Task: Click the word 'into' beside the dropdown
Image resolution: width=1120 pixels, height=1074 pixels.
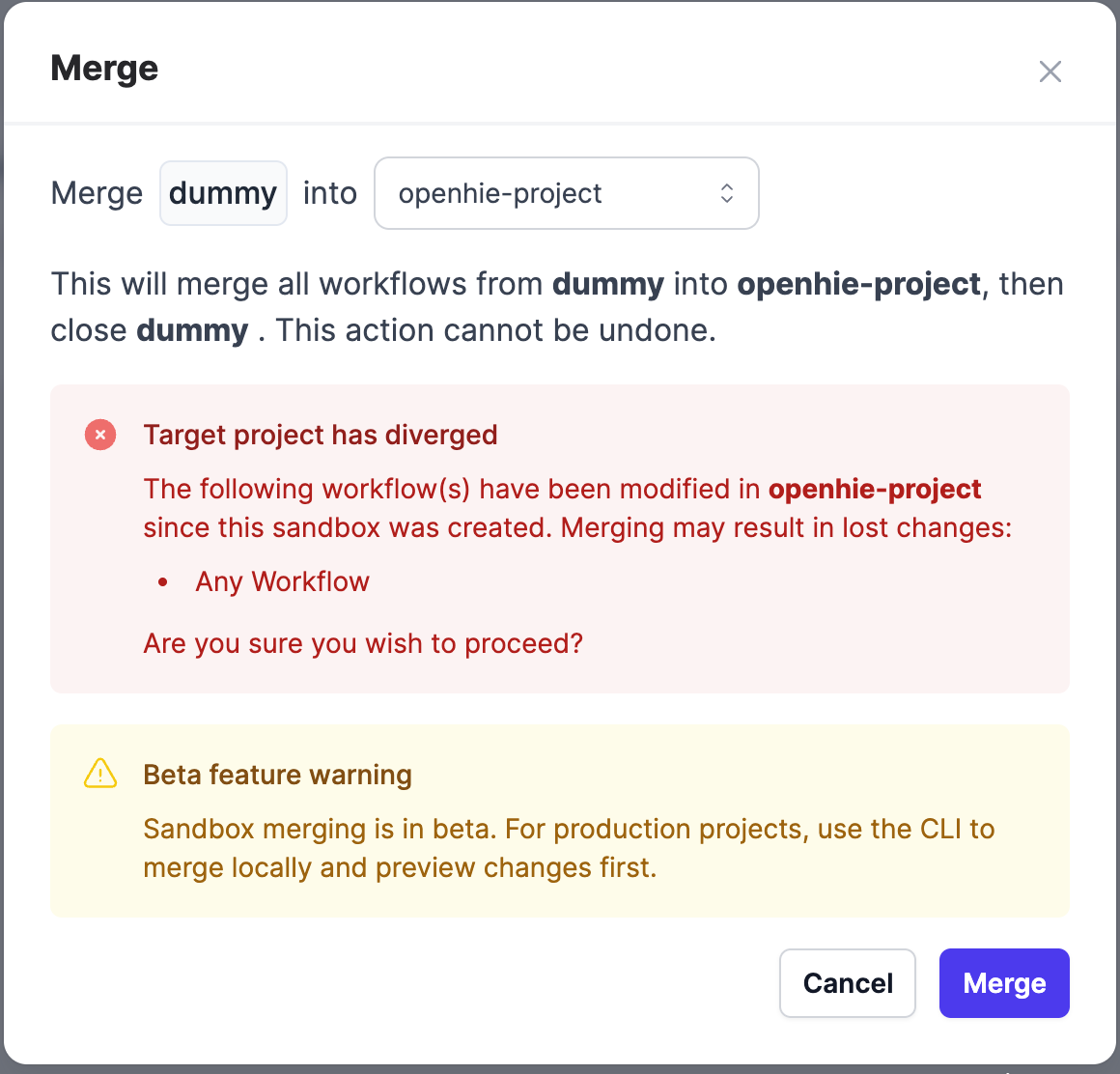Action: (329, 193)
